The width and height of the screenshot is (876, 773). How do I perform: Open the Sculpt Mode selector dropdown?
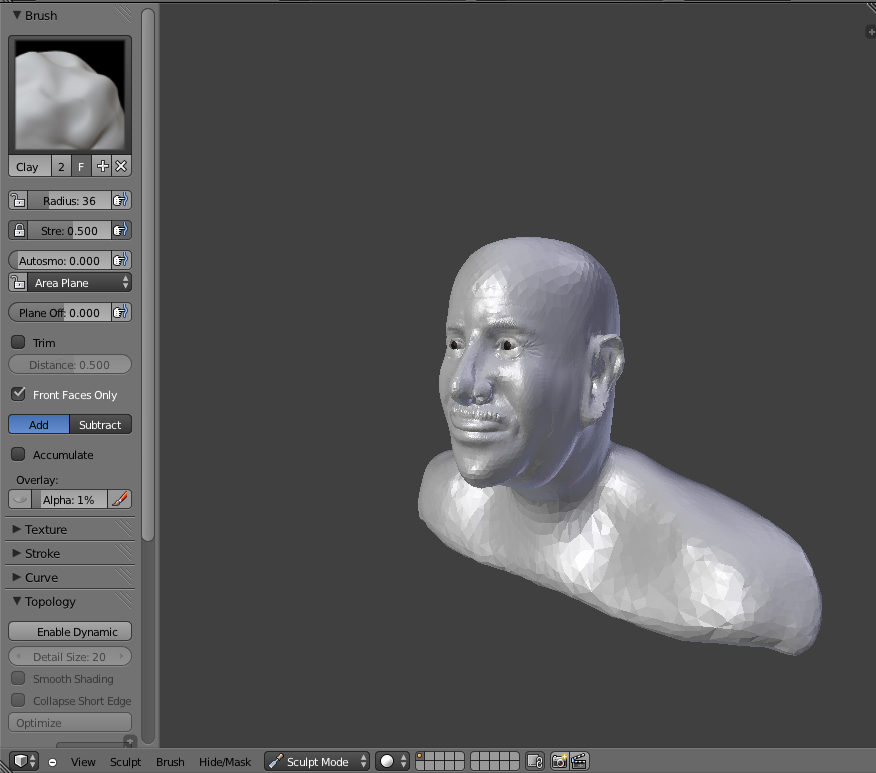tap(317, 762)
